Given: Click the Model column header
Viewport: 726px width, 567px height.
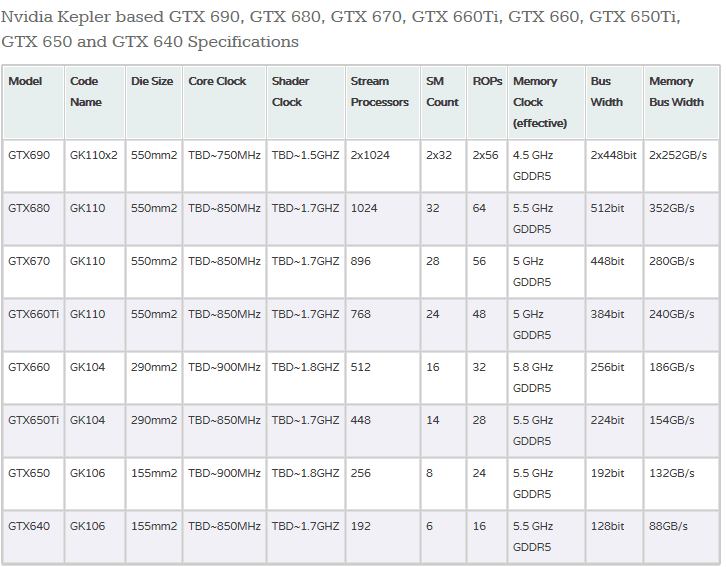Looking at the screenshot, I should coord(33,102).
